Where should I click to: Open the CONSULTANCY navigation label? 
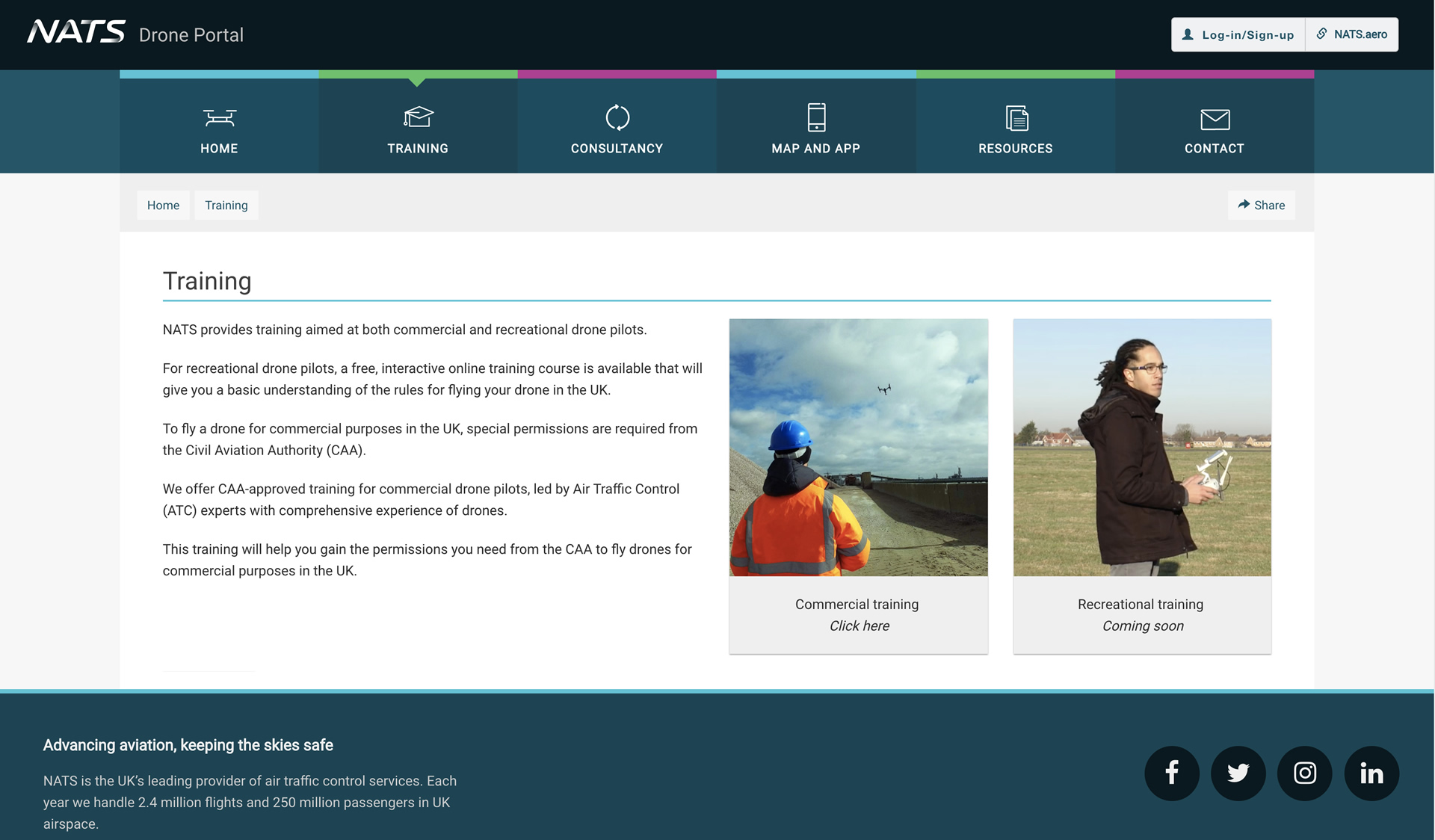point(617,149)
